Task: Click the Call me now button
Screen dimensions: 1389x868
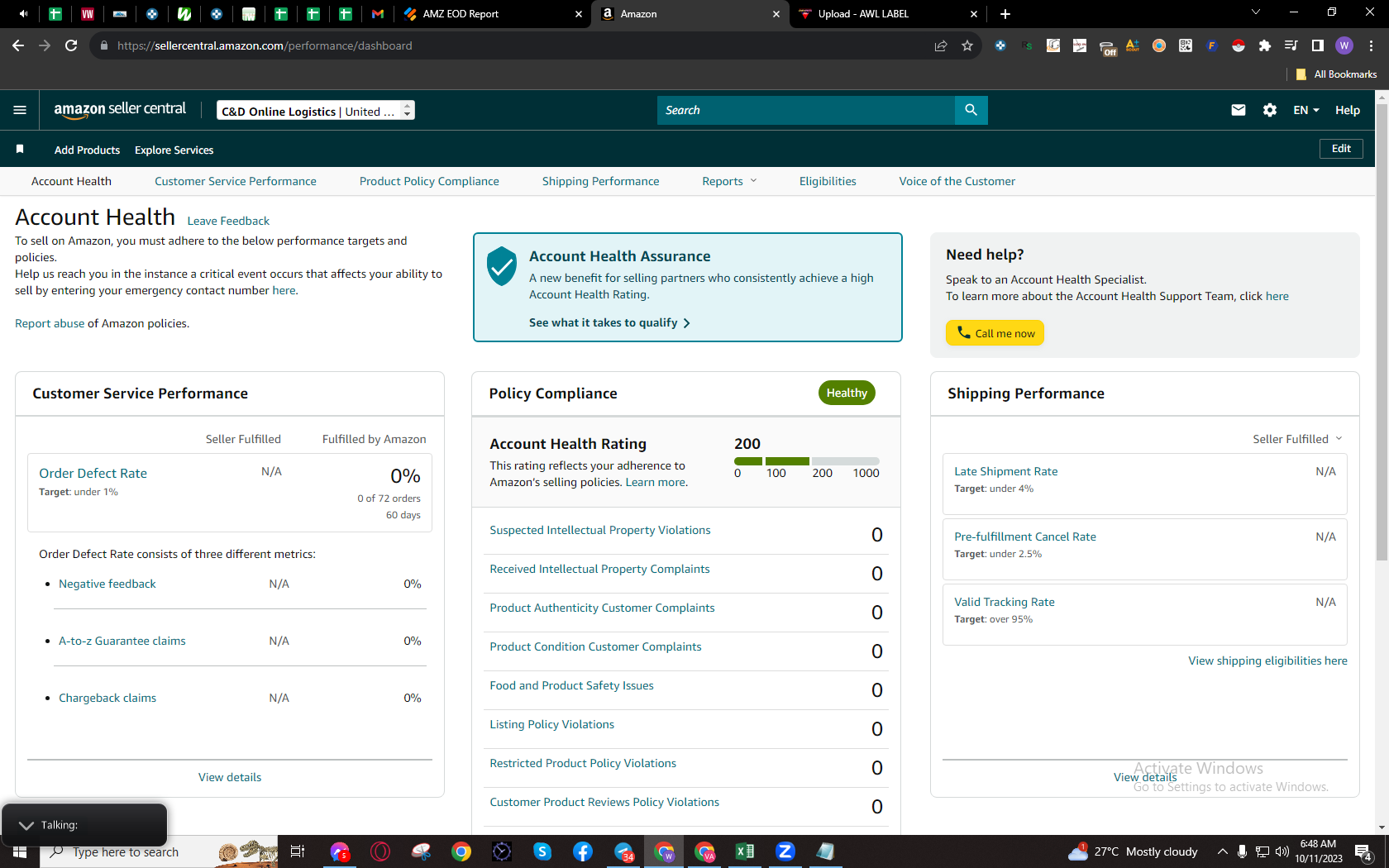Action: 995,333
